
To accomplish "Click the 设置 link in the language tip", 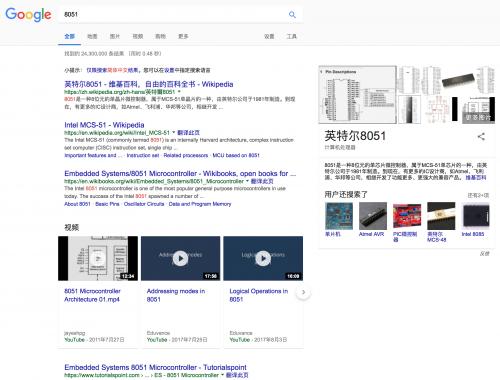I will coord(169,70).
